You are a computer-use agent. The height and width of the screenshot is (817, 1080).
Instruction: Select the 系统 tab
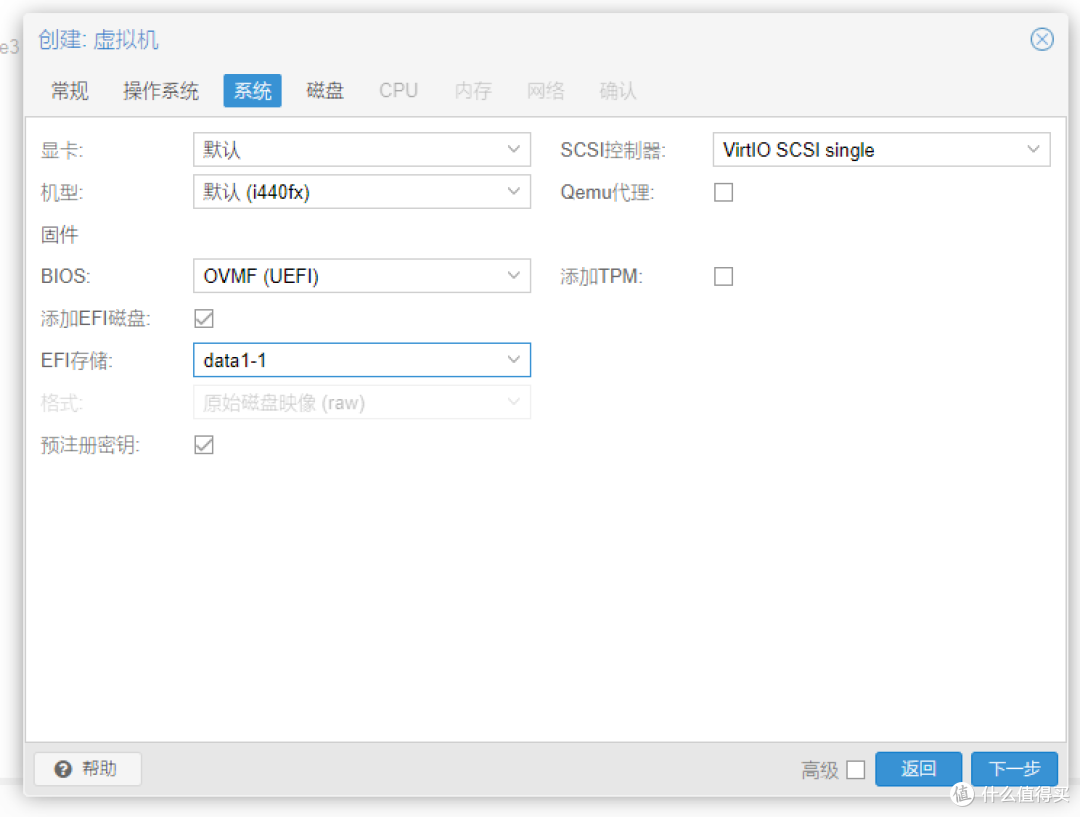pyautogui.click(x=252, y=90)
